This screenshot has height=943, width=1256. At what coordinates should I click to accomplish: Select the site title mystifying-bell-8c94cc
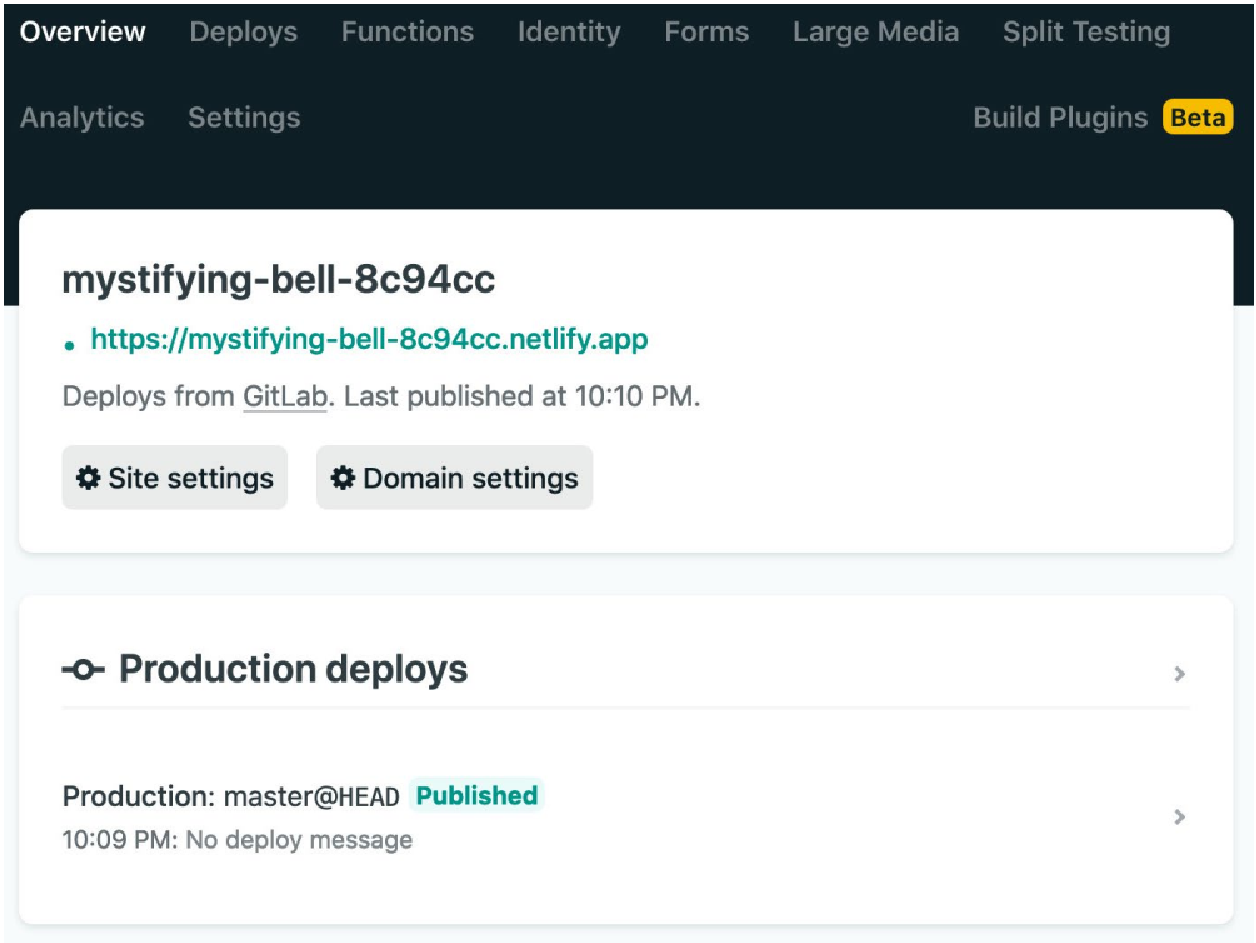(279, 280)
